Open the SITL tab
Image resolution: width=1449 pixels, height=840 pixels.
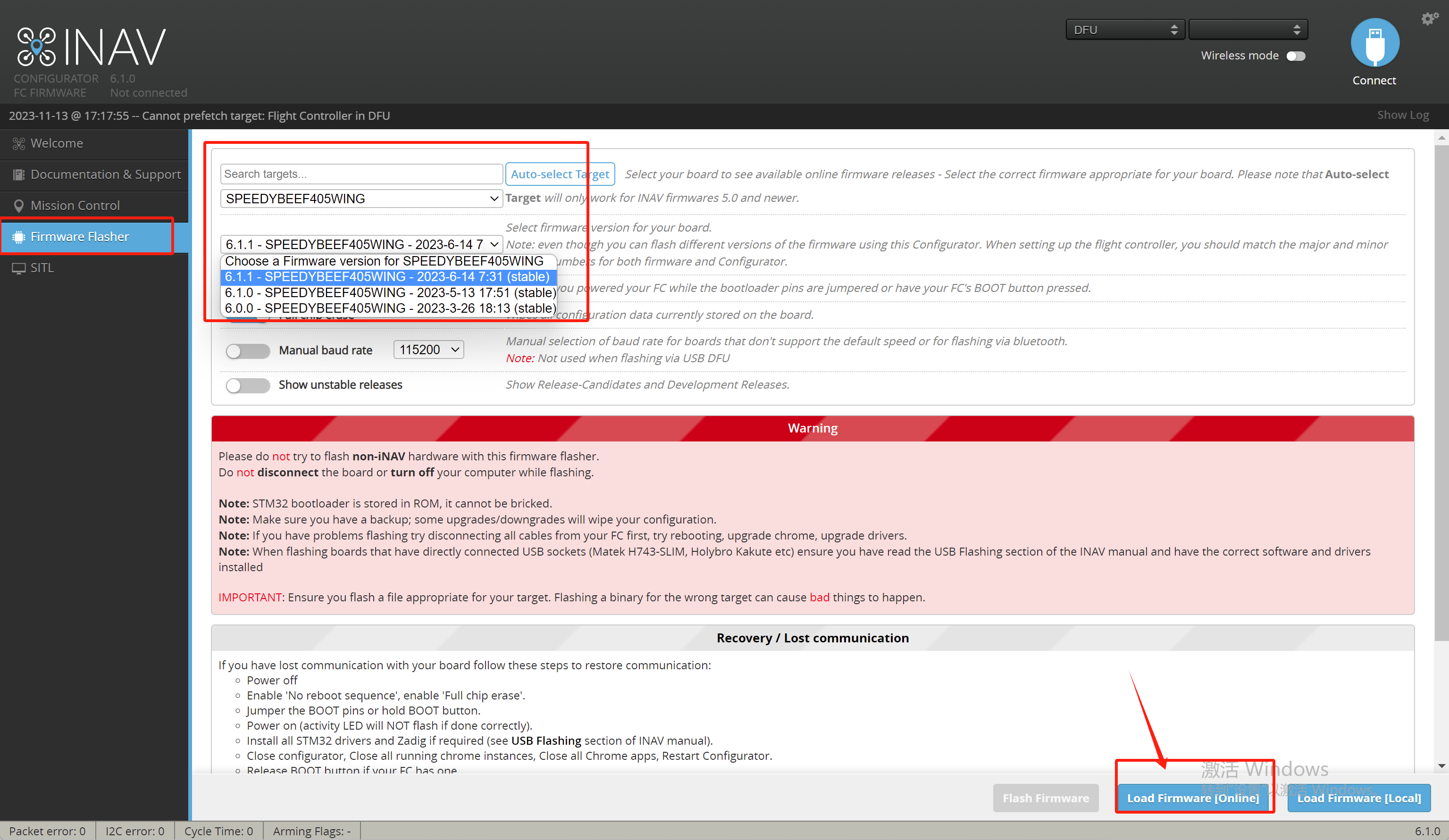94,268
